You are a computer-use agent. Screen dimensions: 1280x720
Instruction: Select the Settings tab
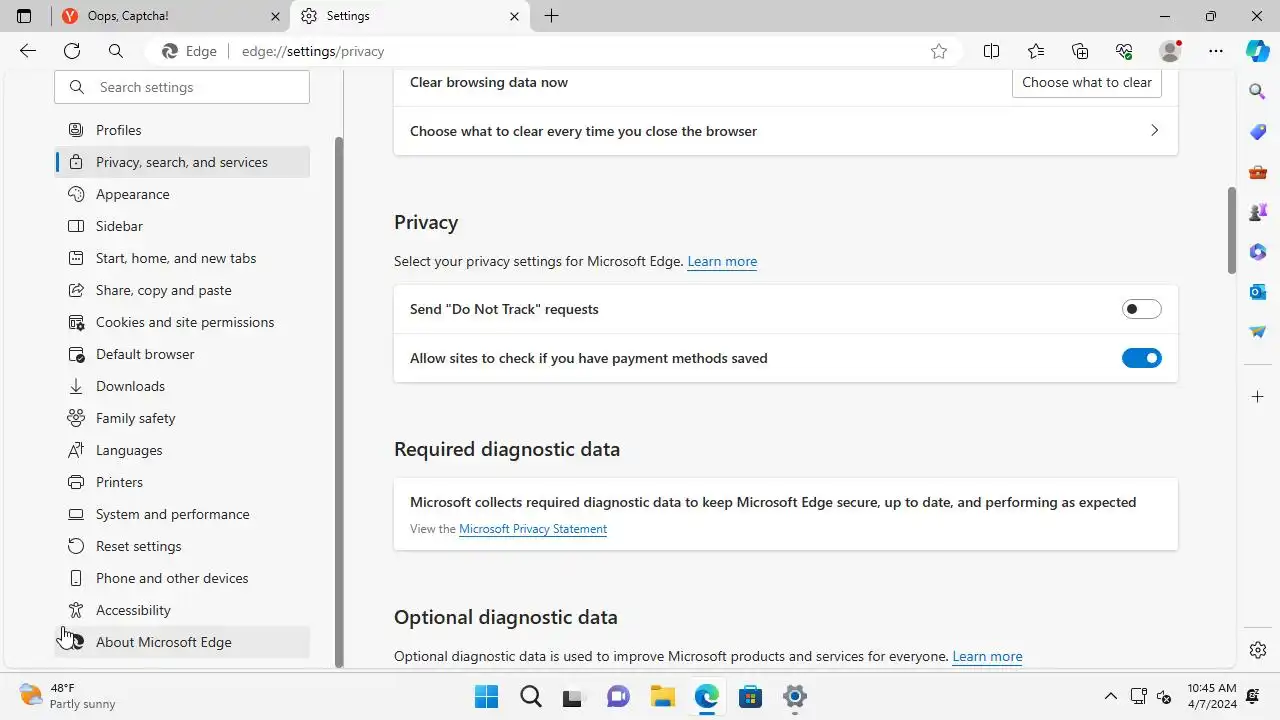click(410, 16)
